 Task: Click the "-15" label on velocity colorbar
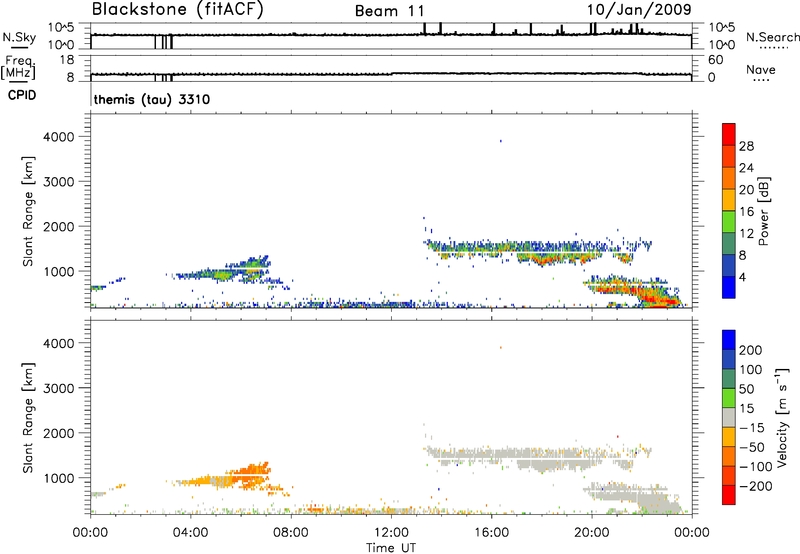coord(752,428)
